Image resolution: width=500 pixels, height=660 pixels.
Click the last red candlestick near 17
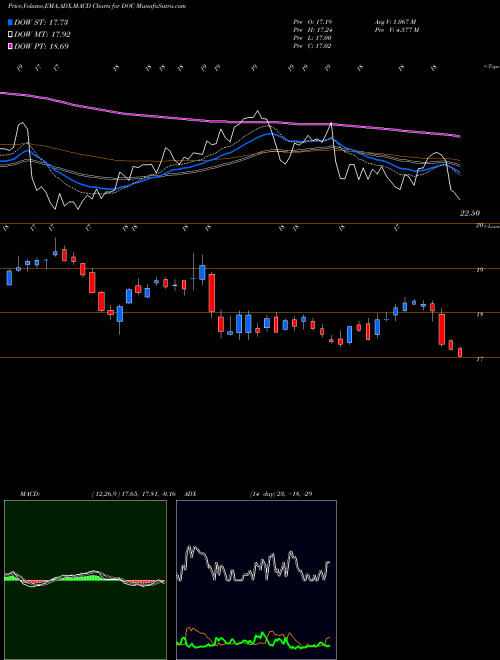point(460,352)
